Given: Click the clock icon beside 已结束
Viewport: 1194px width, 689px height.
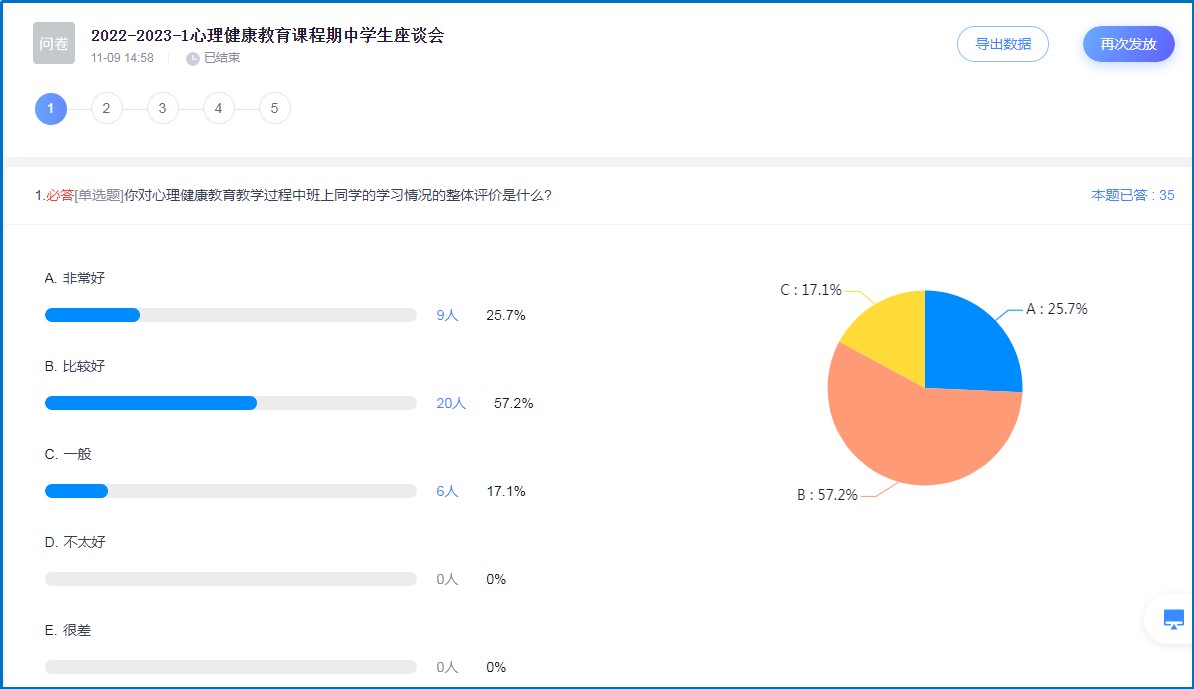Looking at the screenshot, I should [193, 58].
